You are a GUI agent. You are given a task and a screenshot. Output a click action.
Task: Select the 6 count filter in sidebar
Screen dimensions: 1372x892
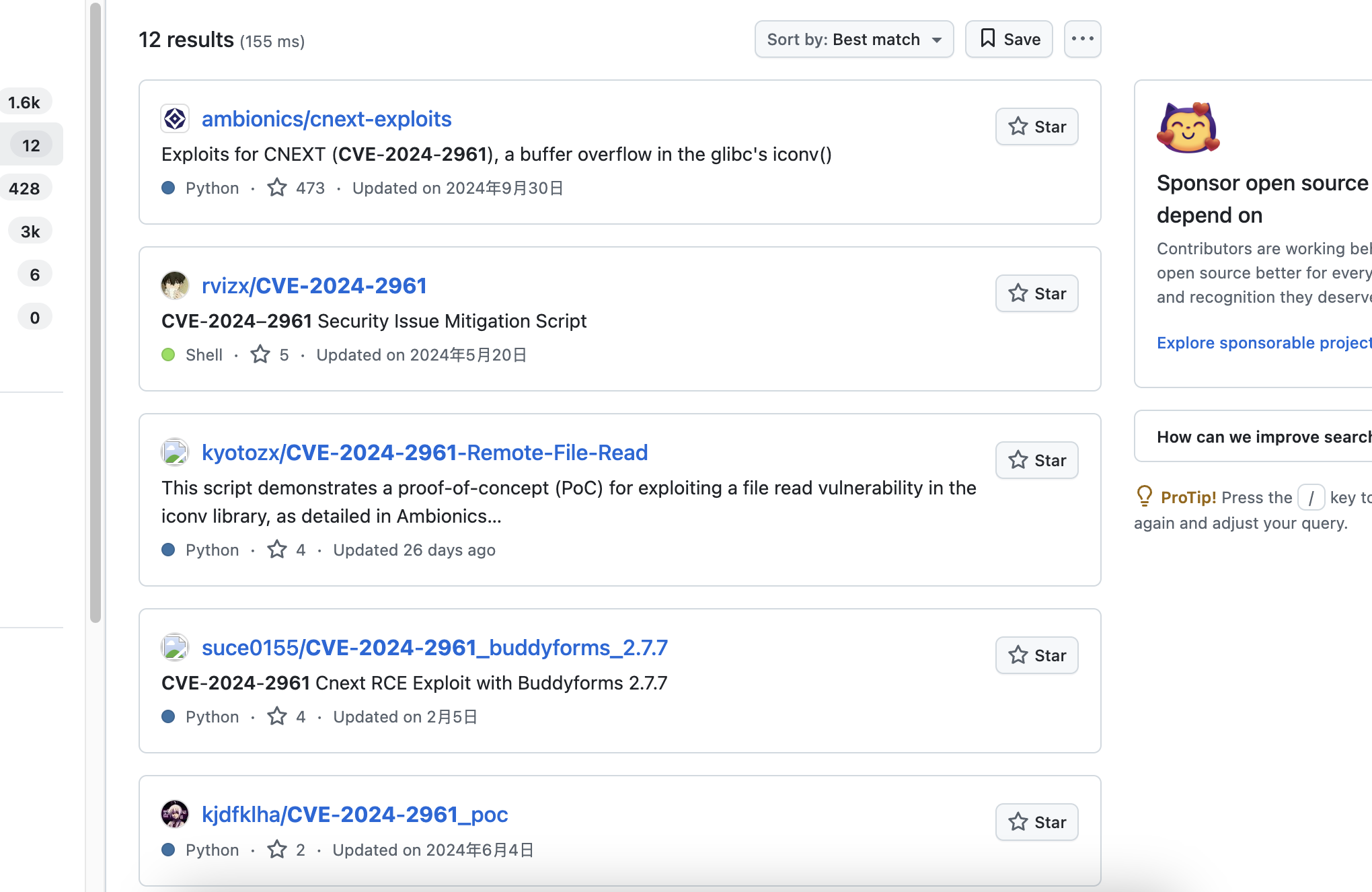pyautogui.click(x=35, y=274)
